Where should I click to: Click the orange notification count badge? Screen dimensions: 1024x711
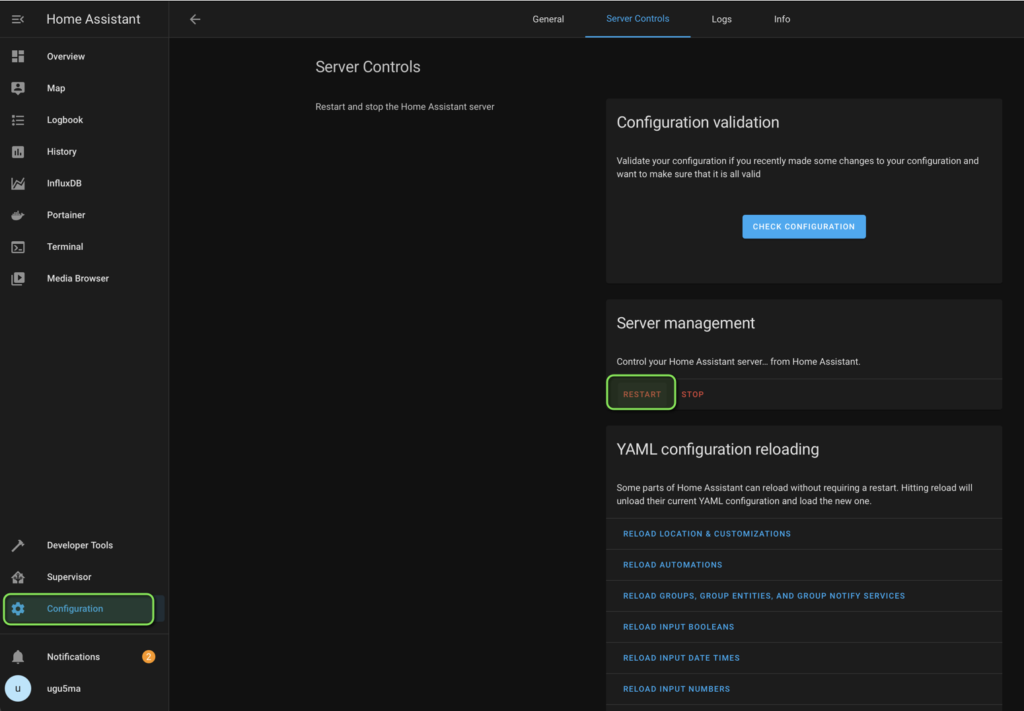pyautogui.click(x=148, y=657)
